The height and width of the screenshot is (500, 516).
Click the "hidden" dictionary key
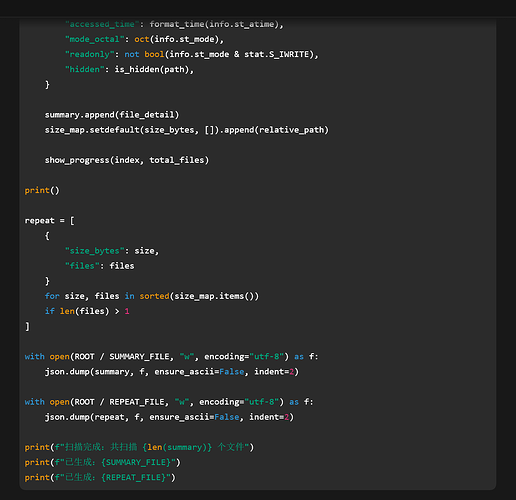click(x=85, y=69)
